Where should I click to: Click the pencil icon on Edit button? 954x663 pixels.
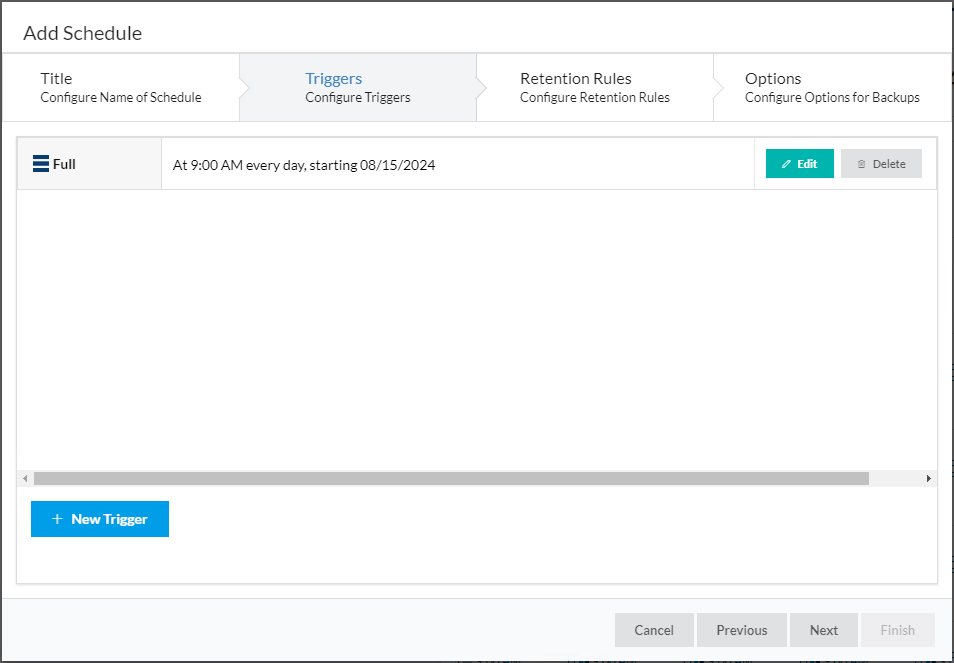pos(786,164)
